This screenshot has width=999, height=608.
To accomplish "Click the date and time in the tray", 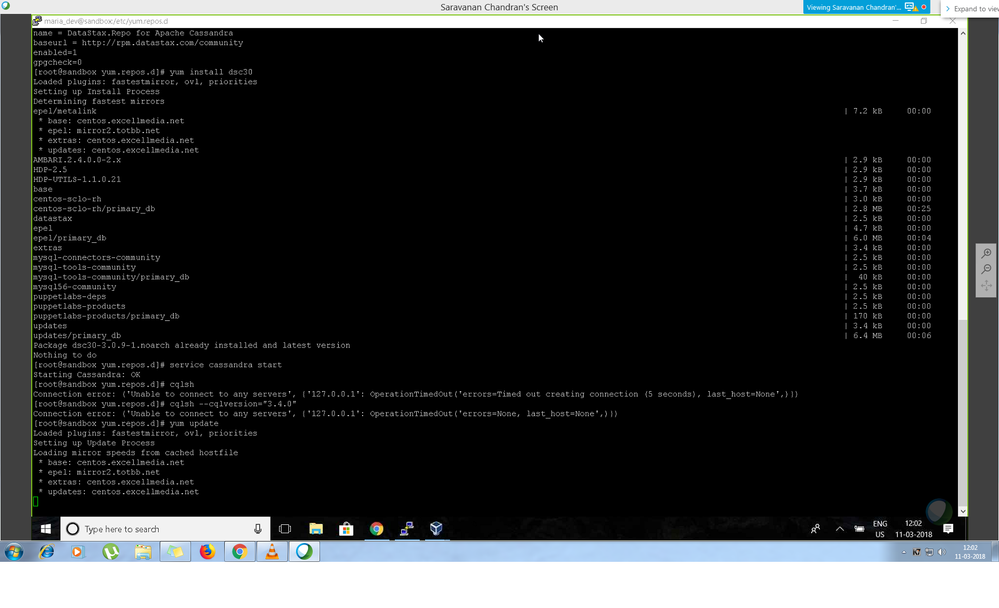I will [915, 528].
